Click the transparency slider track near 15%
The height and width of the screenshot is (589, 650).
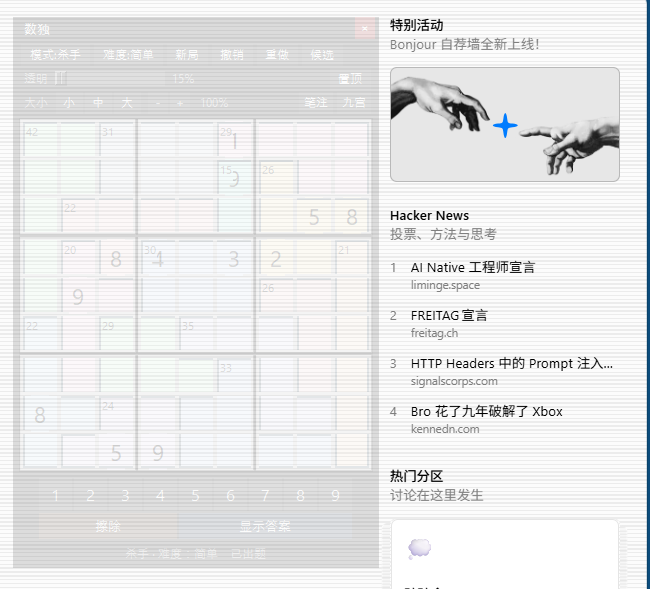[x=110, y=78]
